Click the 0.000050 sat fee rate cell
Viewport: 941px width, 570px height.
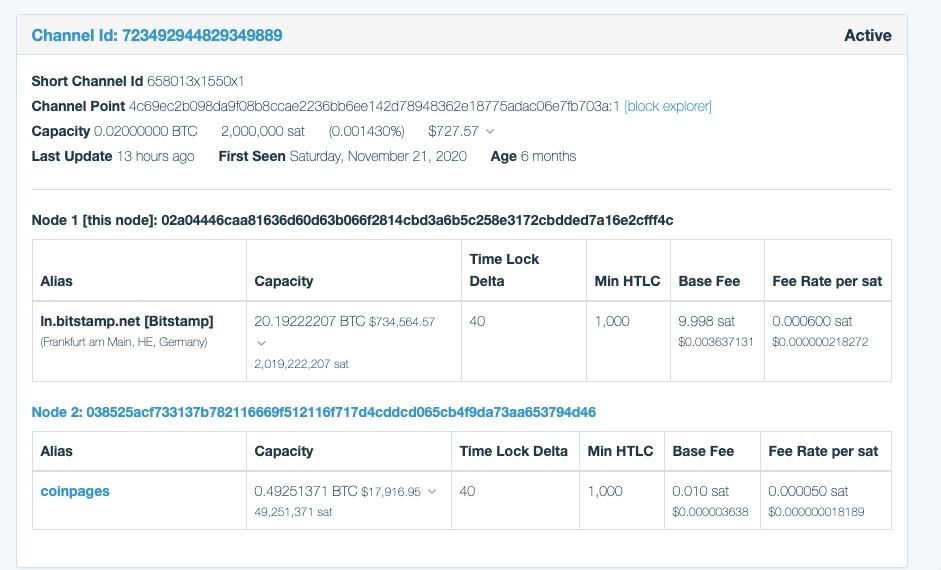(808, 491)
